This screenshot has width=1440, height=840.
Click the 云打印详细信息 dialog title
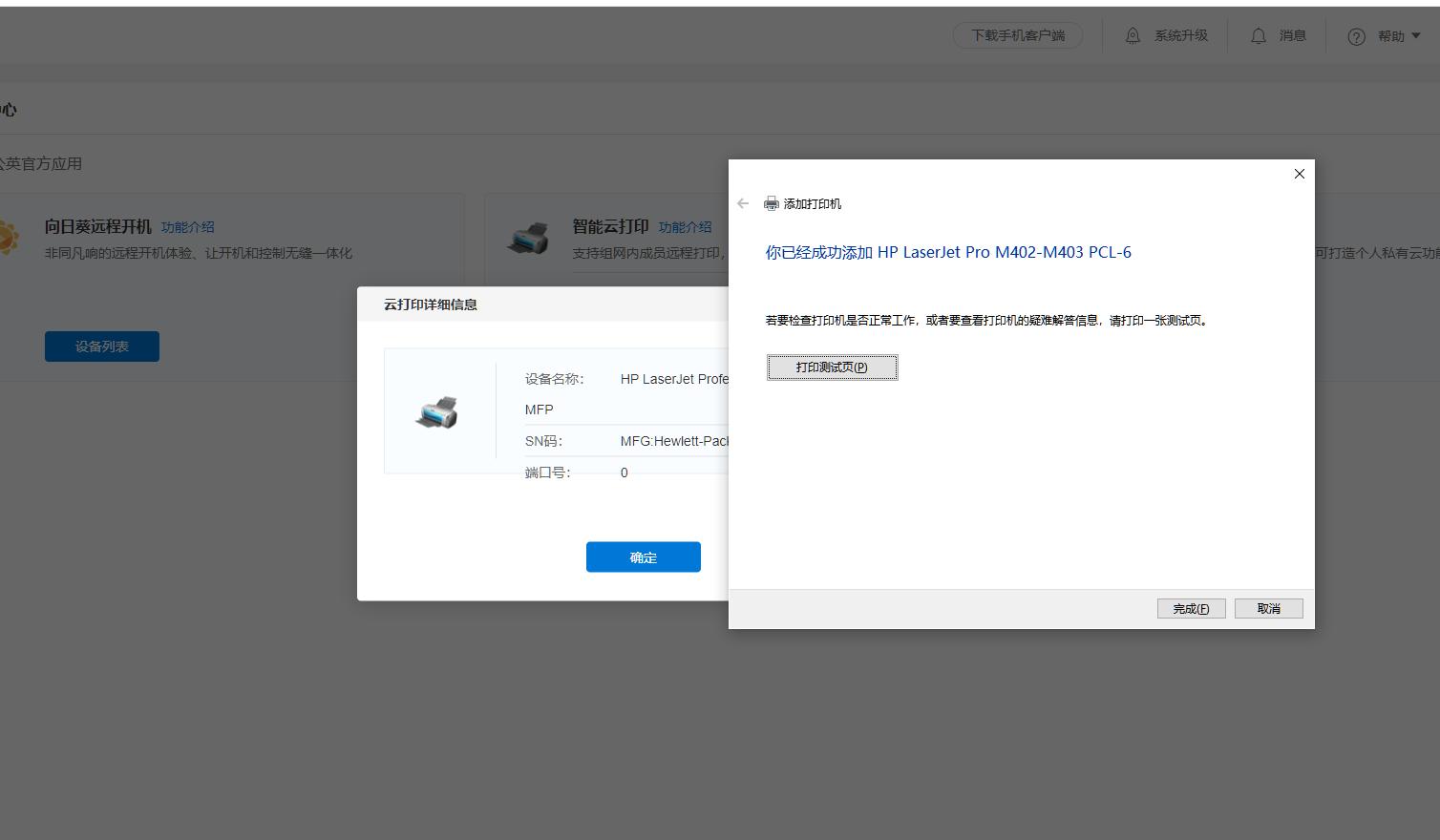(x=431, y=304)
